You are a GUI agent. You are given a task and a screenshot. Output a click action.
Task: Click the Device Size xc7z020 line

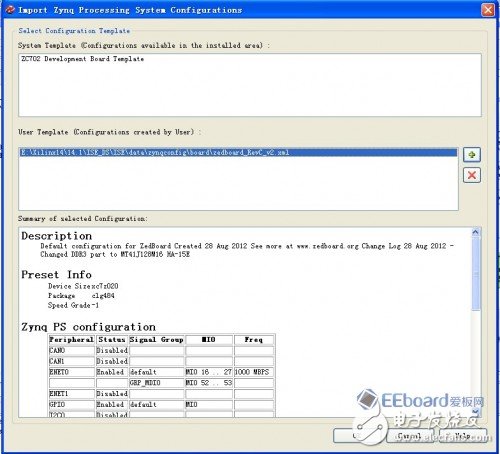point(83,286)
